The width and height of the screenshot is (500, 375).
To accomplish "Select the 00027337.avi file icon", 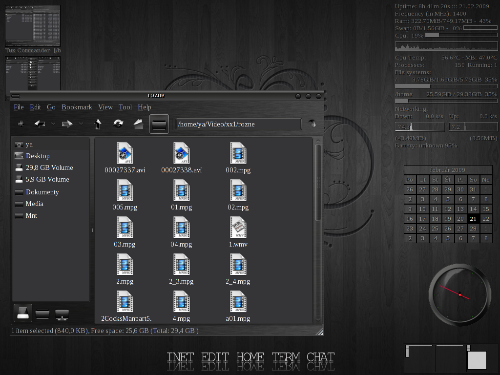I will [125, 153].
